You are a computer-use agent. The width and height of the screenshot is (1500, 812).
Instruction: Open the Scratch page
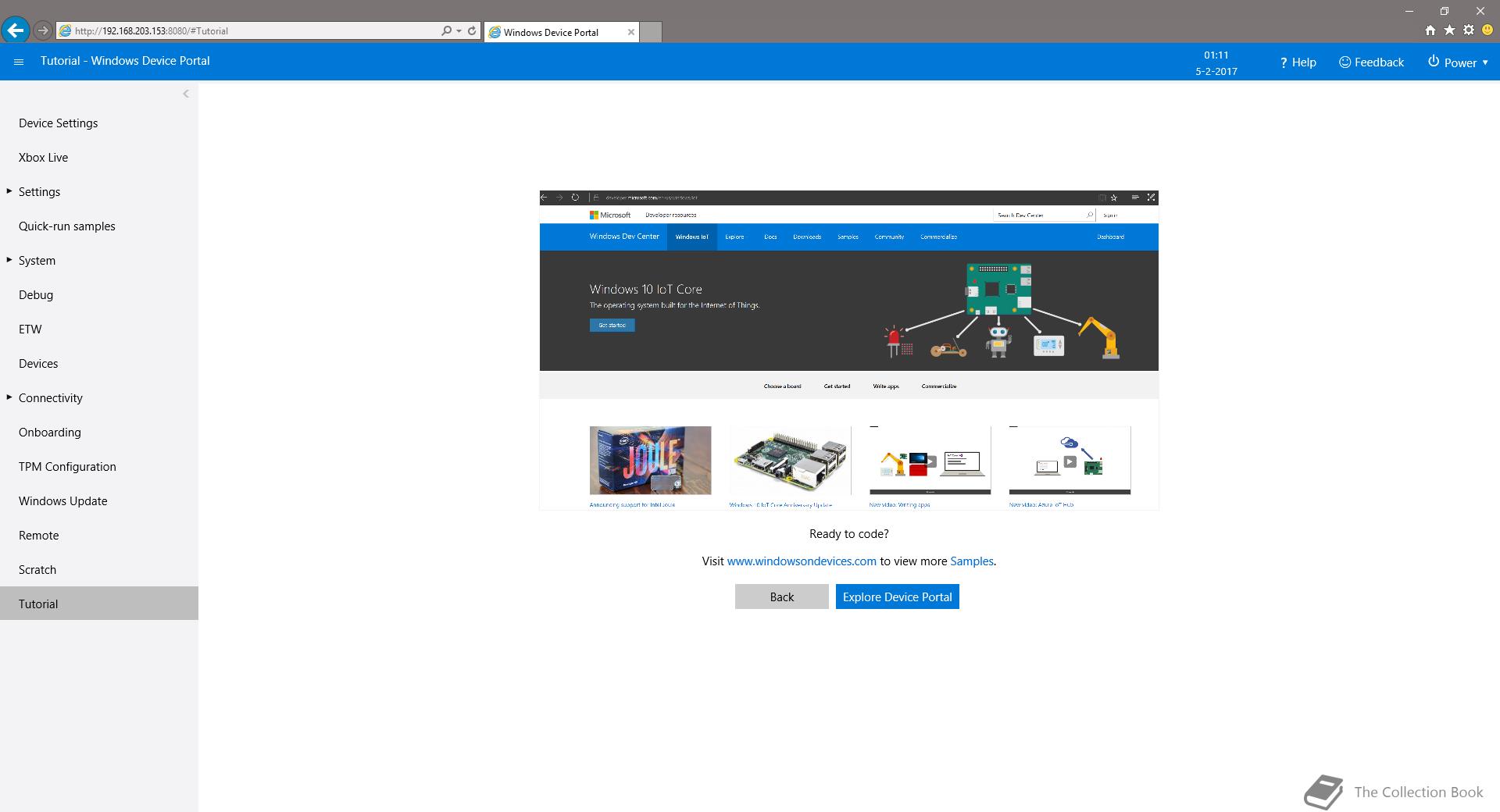pyautogui.click(x=37, y=570)
